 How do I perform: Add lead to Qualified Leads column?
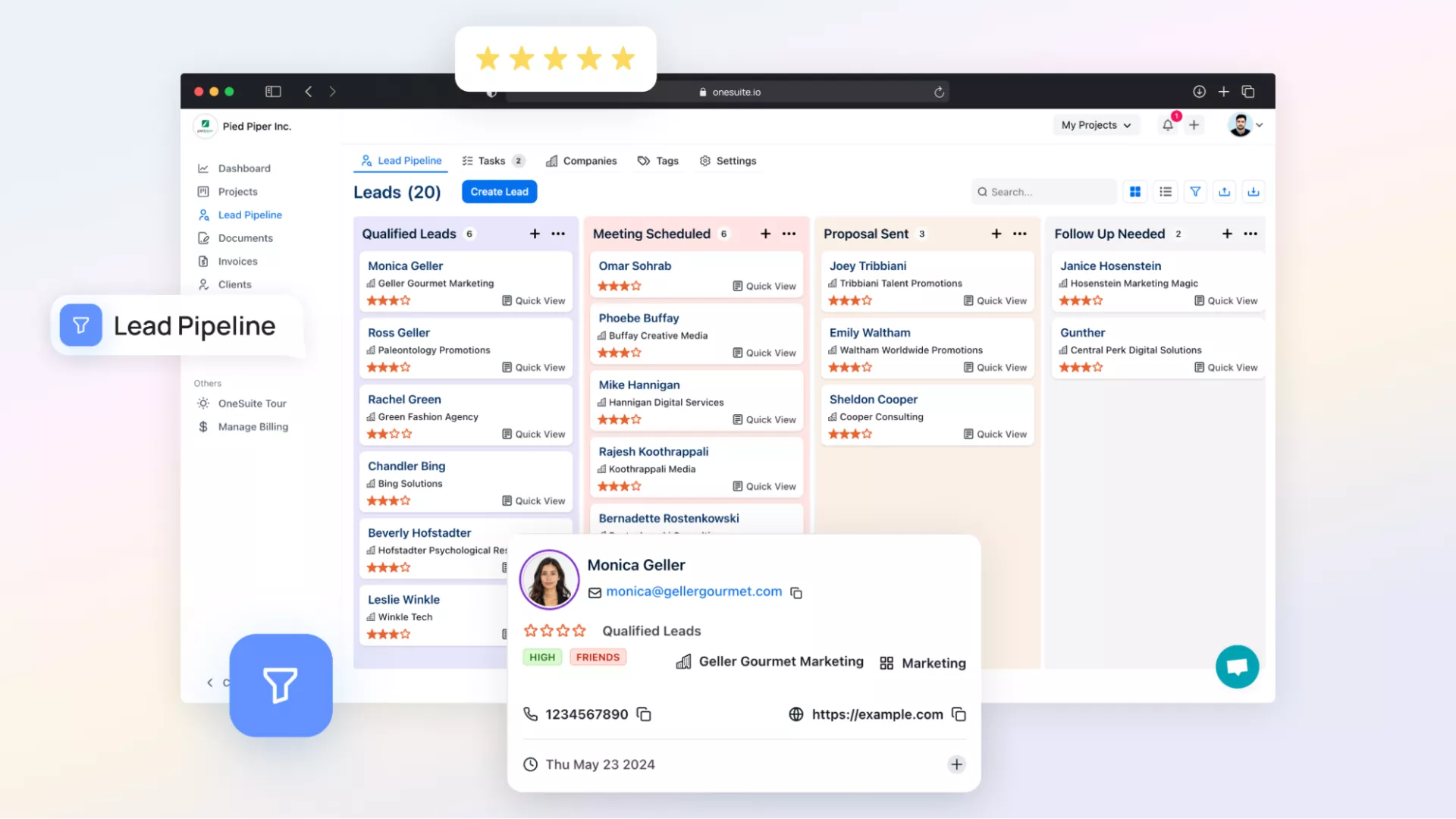coord(535,234)
